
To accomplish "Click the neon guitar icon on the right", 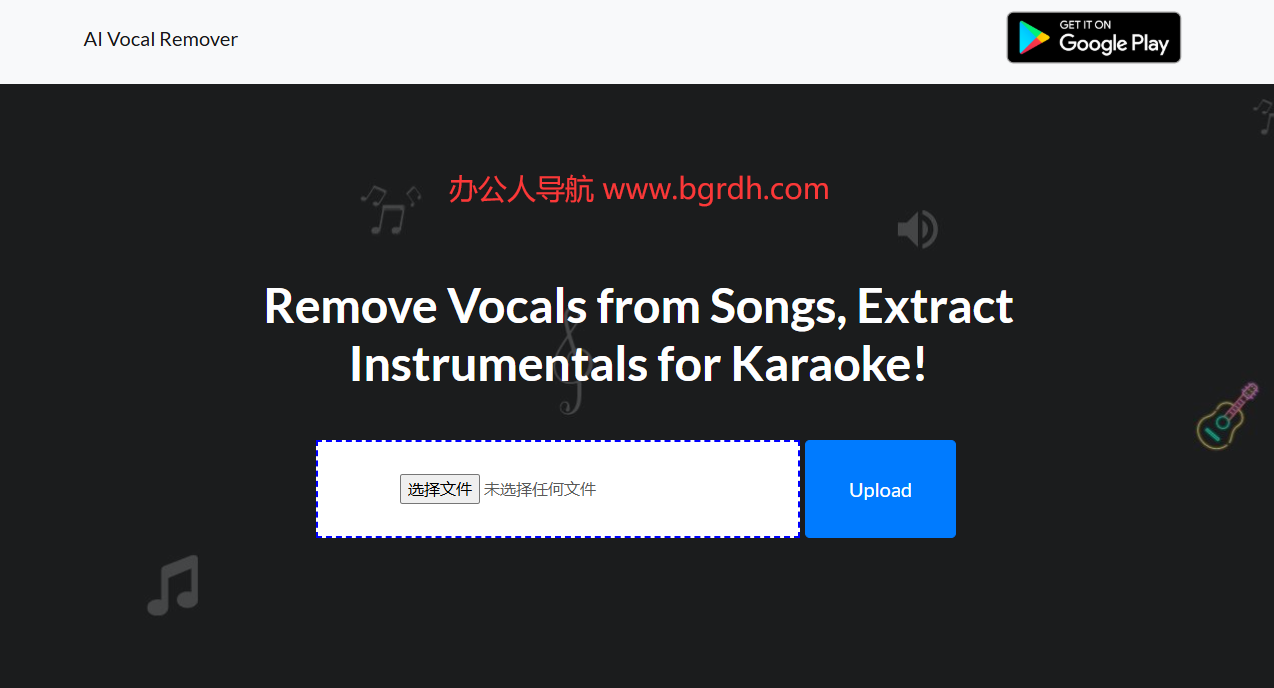I will pos(1224,417).
